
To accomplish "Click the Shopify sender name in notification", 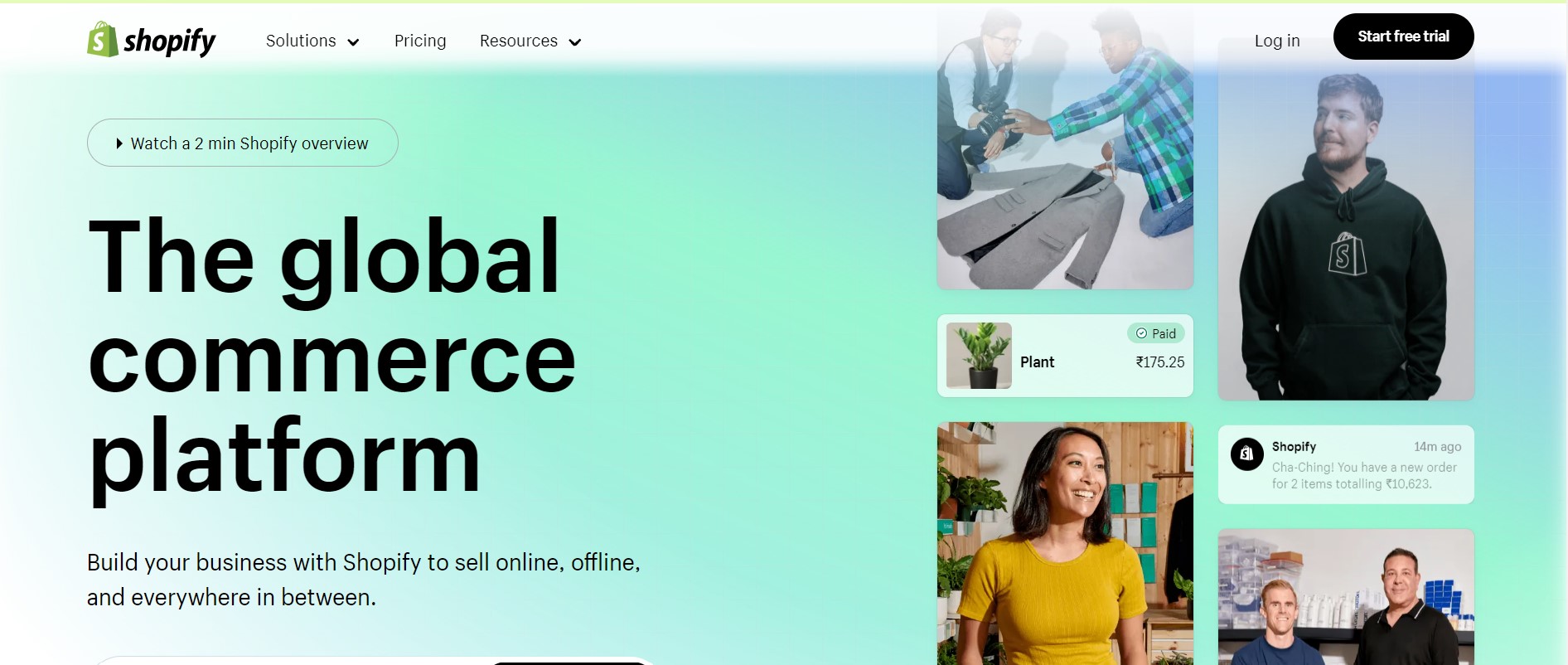I will pyautogui.click(x=1294, y=447).
